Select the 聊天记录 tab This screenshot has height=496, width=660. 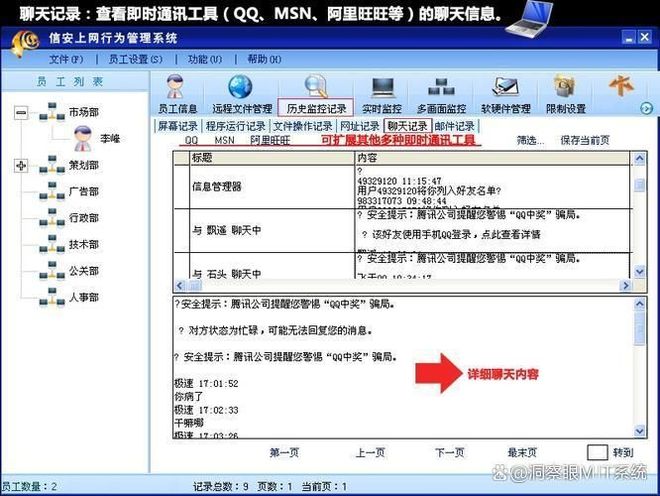(x=407, y=126)
